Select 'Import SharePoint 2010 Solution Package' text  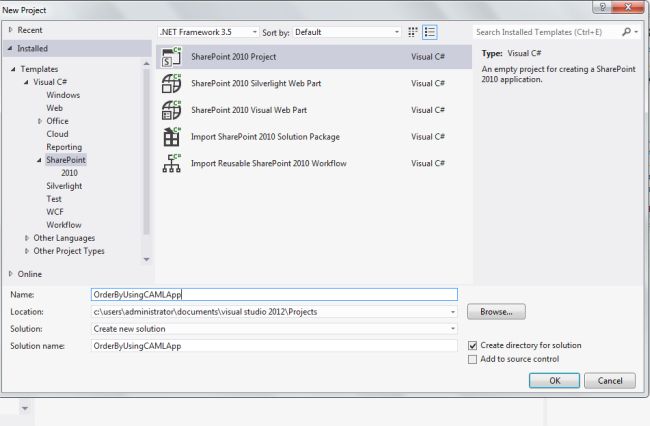265,137
